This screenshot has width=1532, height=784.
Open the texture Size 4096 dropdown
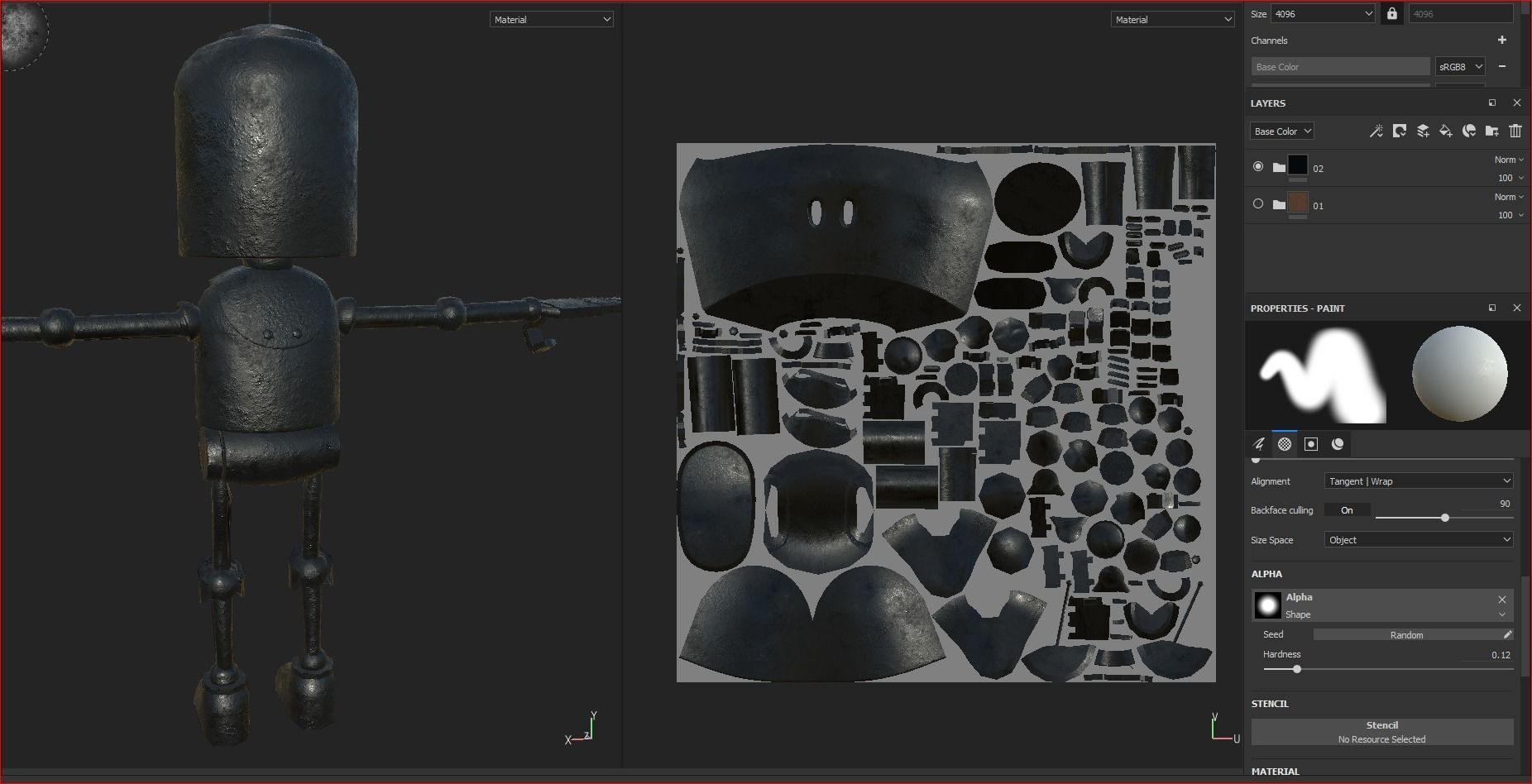pos(1323,13)
